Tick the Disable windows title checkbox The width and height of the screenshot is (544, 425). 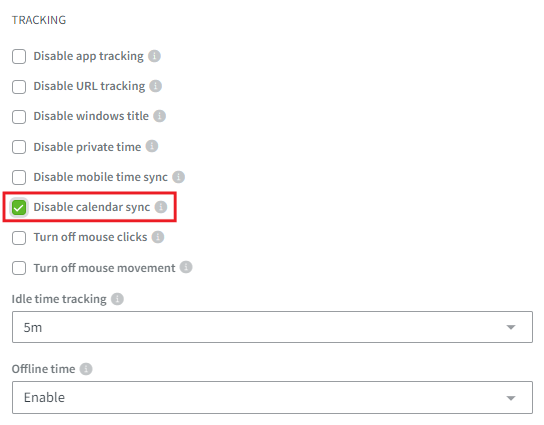[19, 117]
